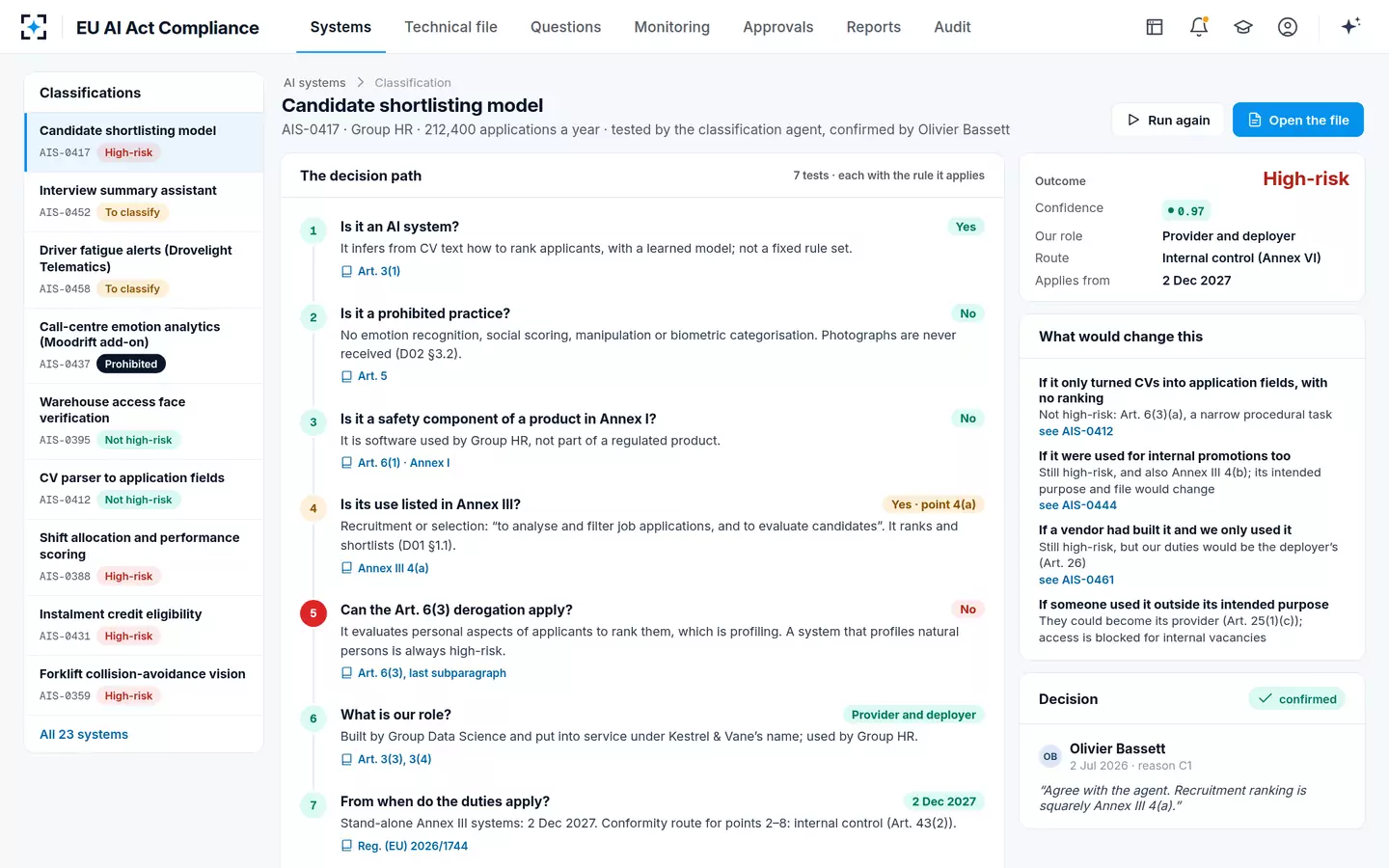Open the Reg. (EU) 2026/1744 link
Screen dimensions: 1389x868
coord(404,846)
